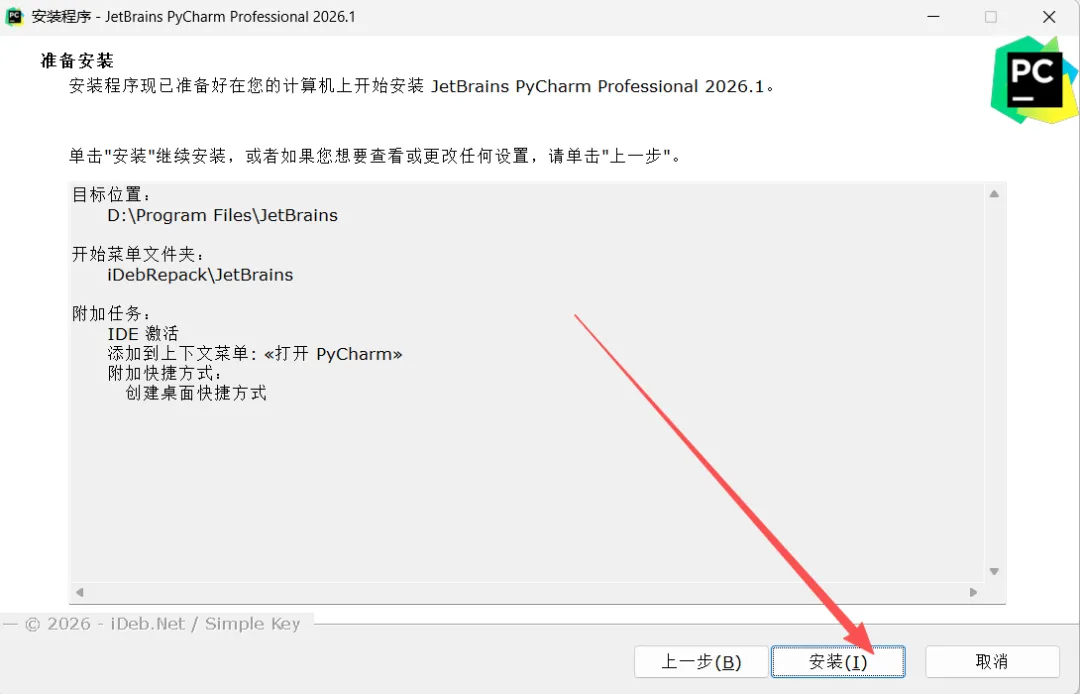Click the 附加快捷方式 line
The width and height of the screenshot is (1080, 694).
click(165, 373)
